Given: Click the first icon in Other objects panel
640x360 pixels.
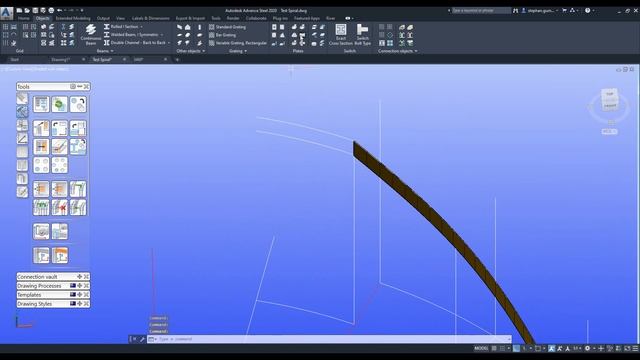Looking at the screenshot, I should [x=180, y=27].
